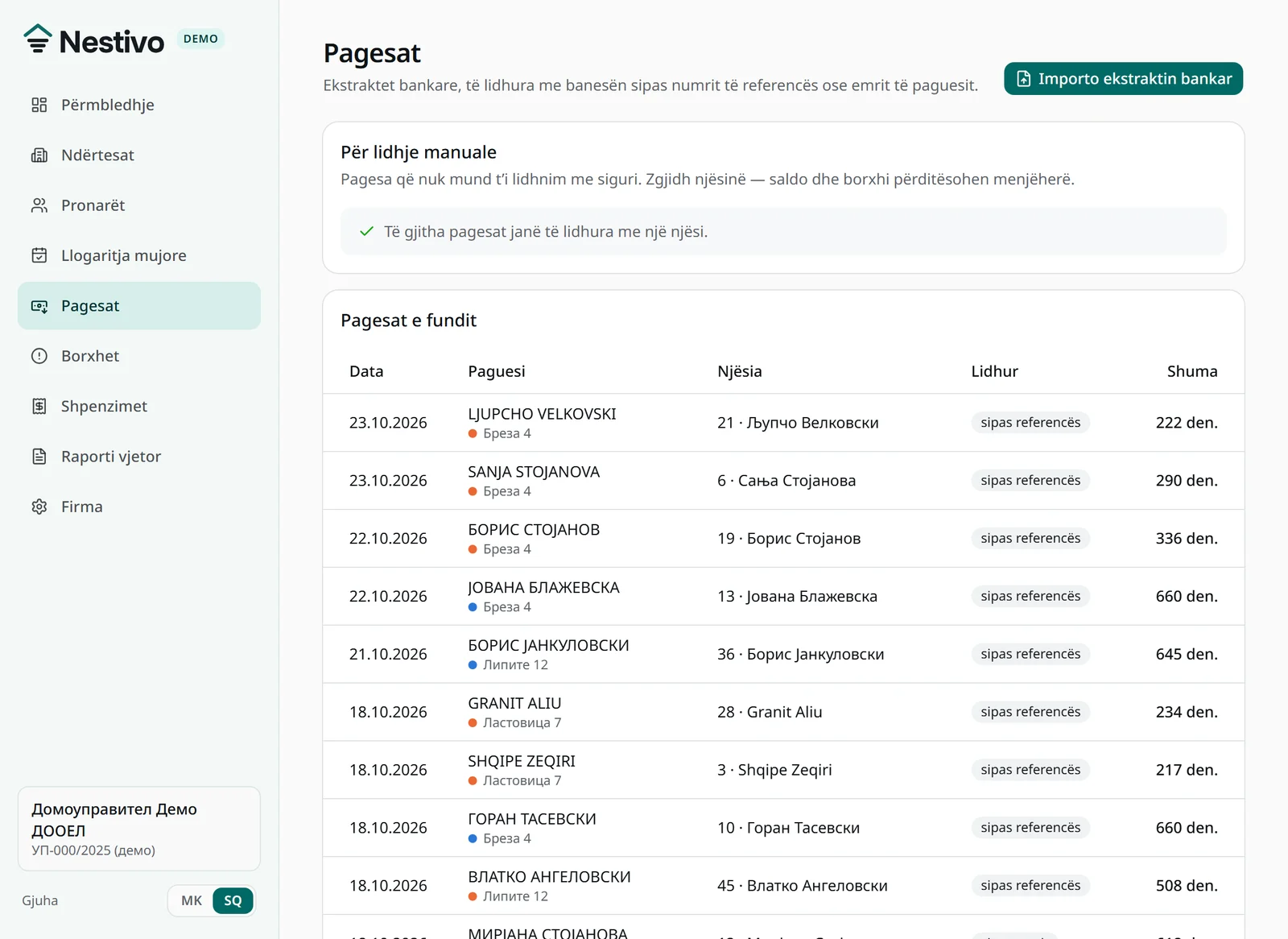This screenshot has height=939, width=1288.
Task: Click orange dot beside Ластовица 7 under GRANIT ALIU
Action: coord(473,723)
